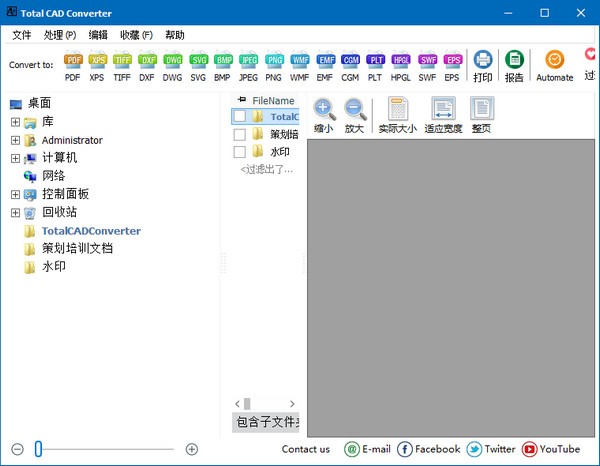Open the Automate tool
This screenshot has width=600, height=466.
coord(554,66)
